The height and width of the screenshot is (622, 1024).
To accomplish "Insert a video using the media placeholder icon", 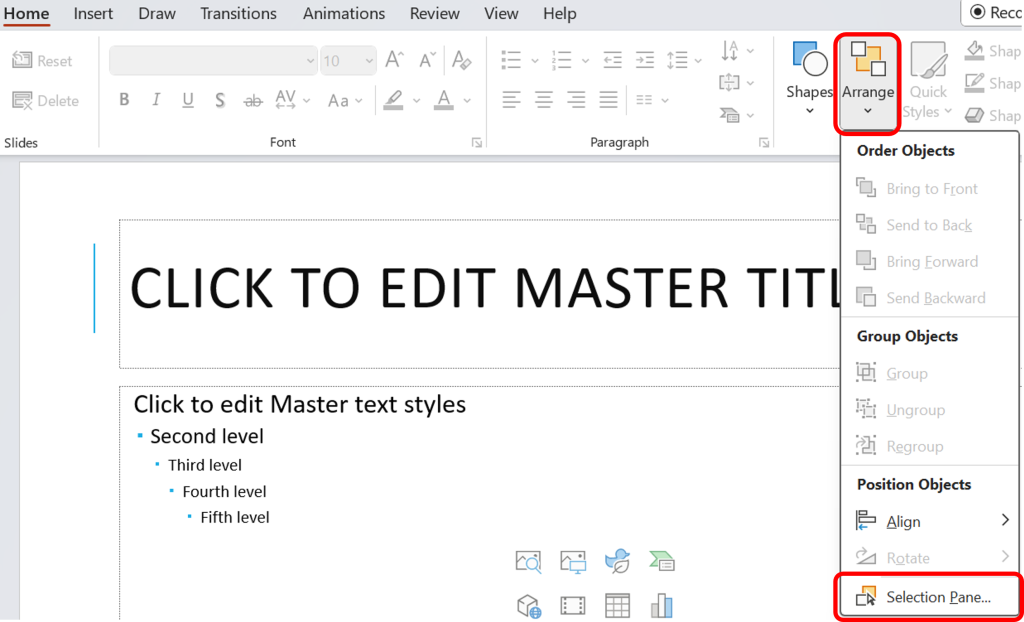I will (x=573, y=605).
